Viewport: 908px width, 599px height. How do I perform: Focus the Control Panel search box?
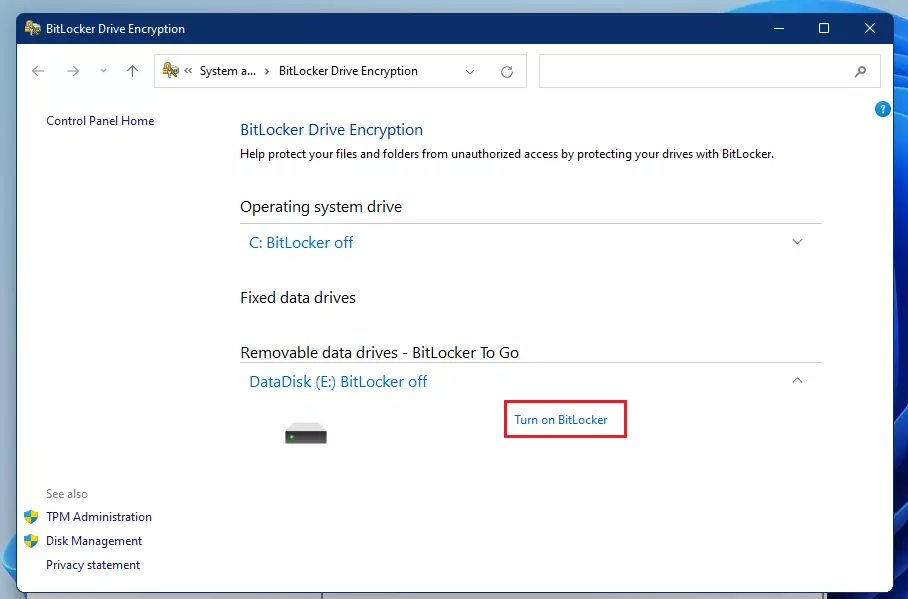709,71
